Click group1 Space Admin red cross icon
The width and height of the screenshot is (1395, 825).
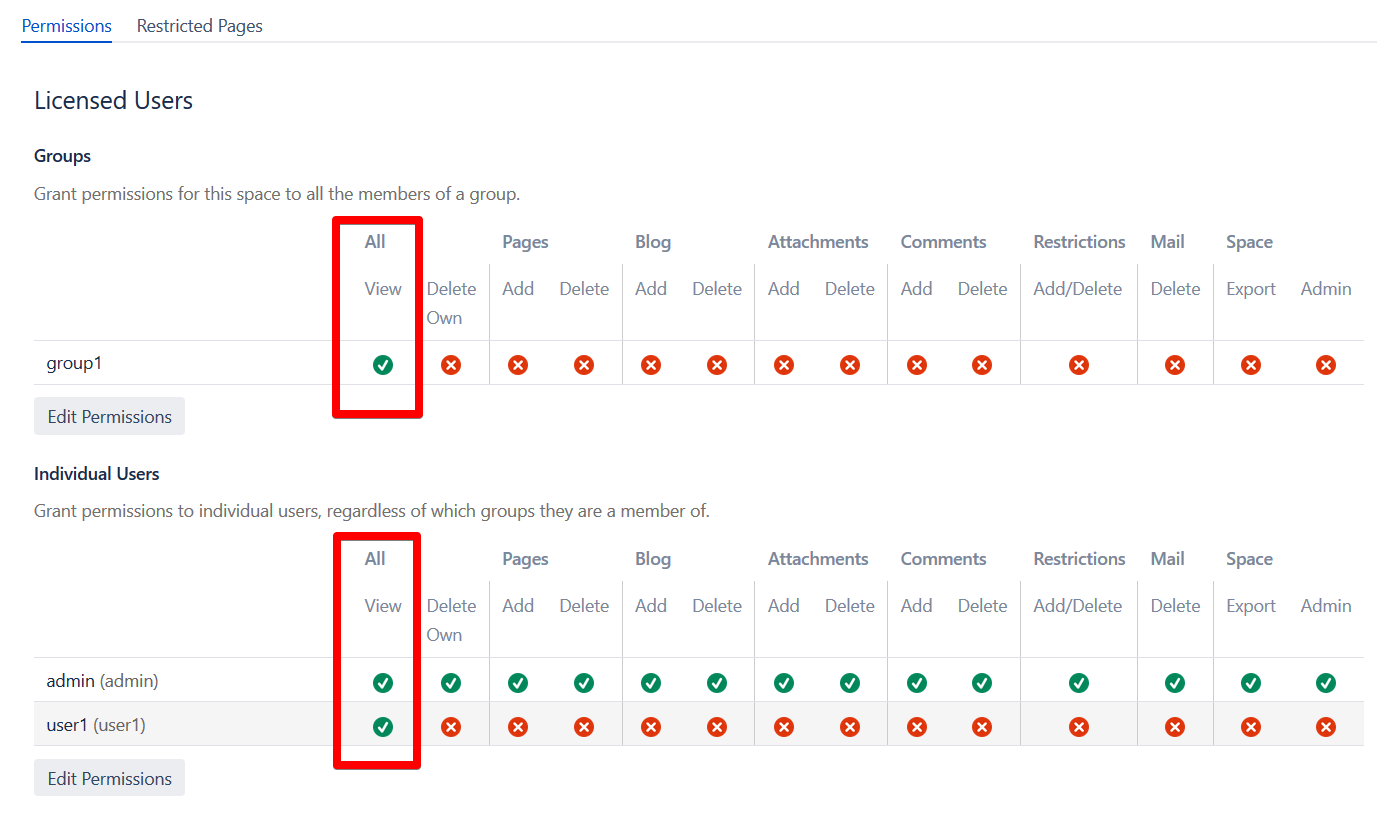tap(1326, 365)
